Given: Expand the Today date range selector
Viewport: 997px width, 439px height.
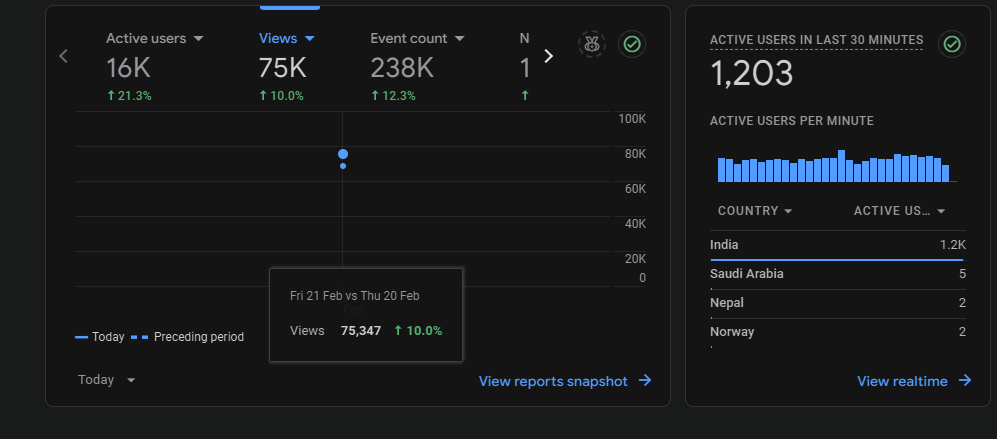Looking at the screenshot, I should [107, 380].
